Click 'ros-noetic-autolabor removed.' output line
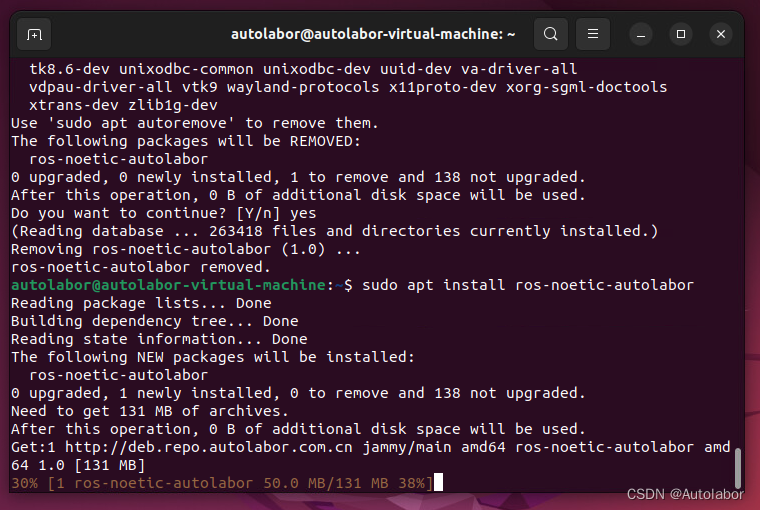The width and height of the screenshot is (760, 510). [140, 267]
